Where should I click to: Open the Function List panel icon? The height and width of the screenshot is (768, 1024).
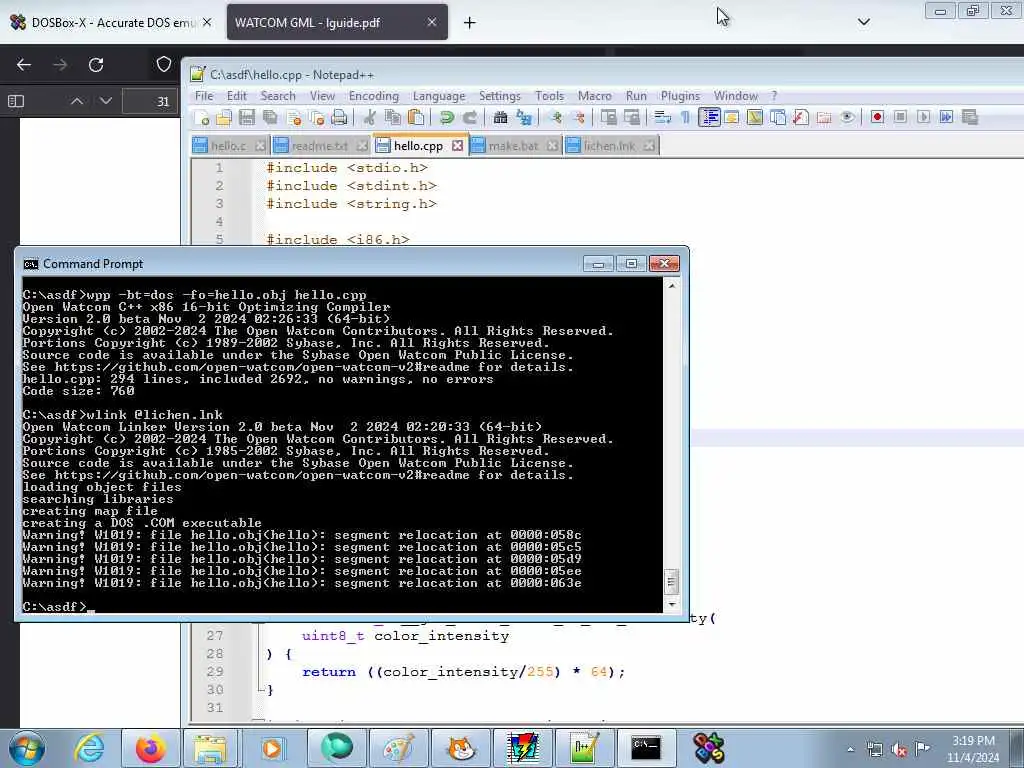801,118
